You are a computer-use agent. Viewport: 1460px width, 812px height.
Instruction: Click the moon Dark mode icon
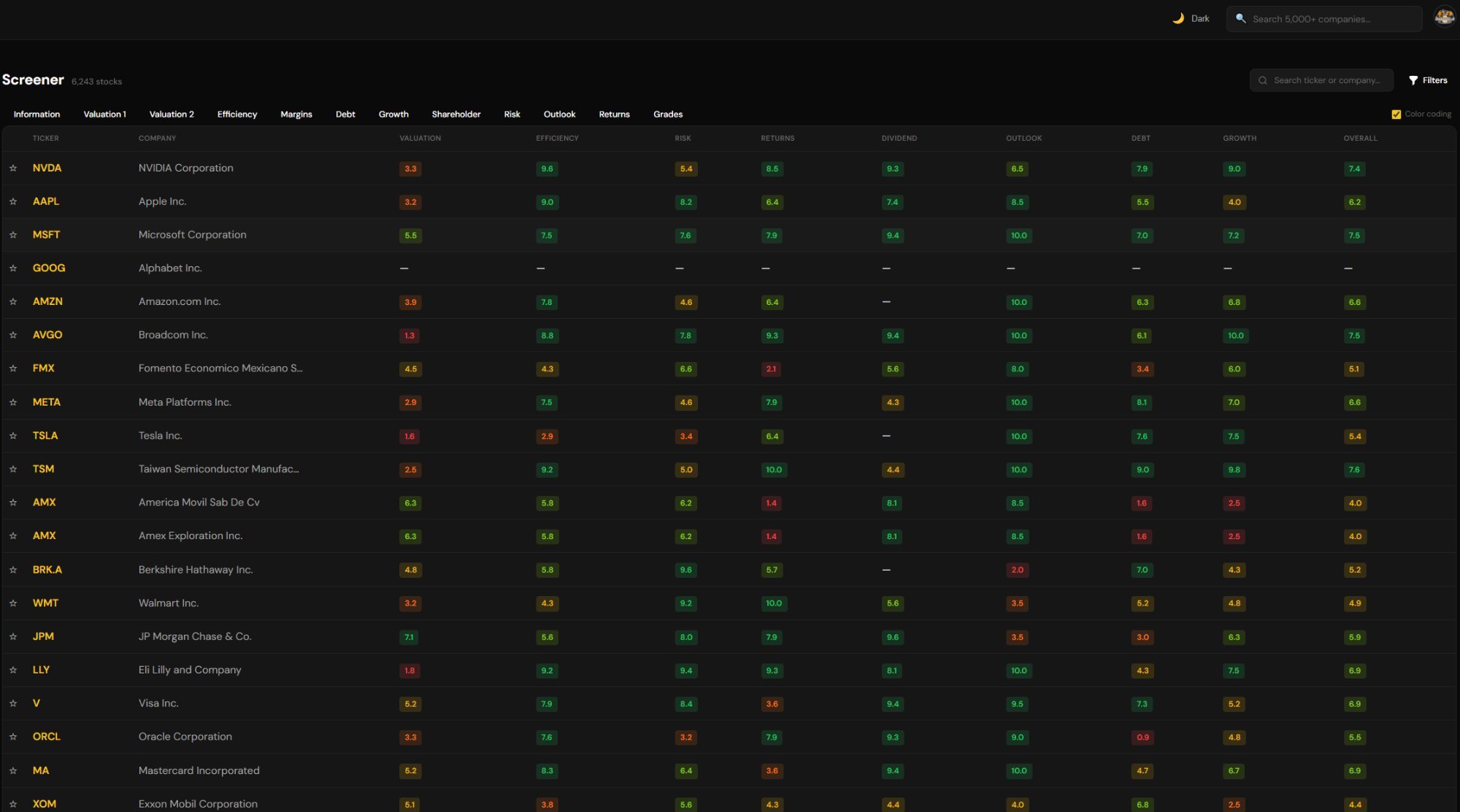point(1178,19)
